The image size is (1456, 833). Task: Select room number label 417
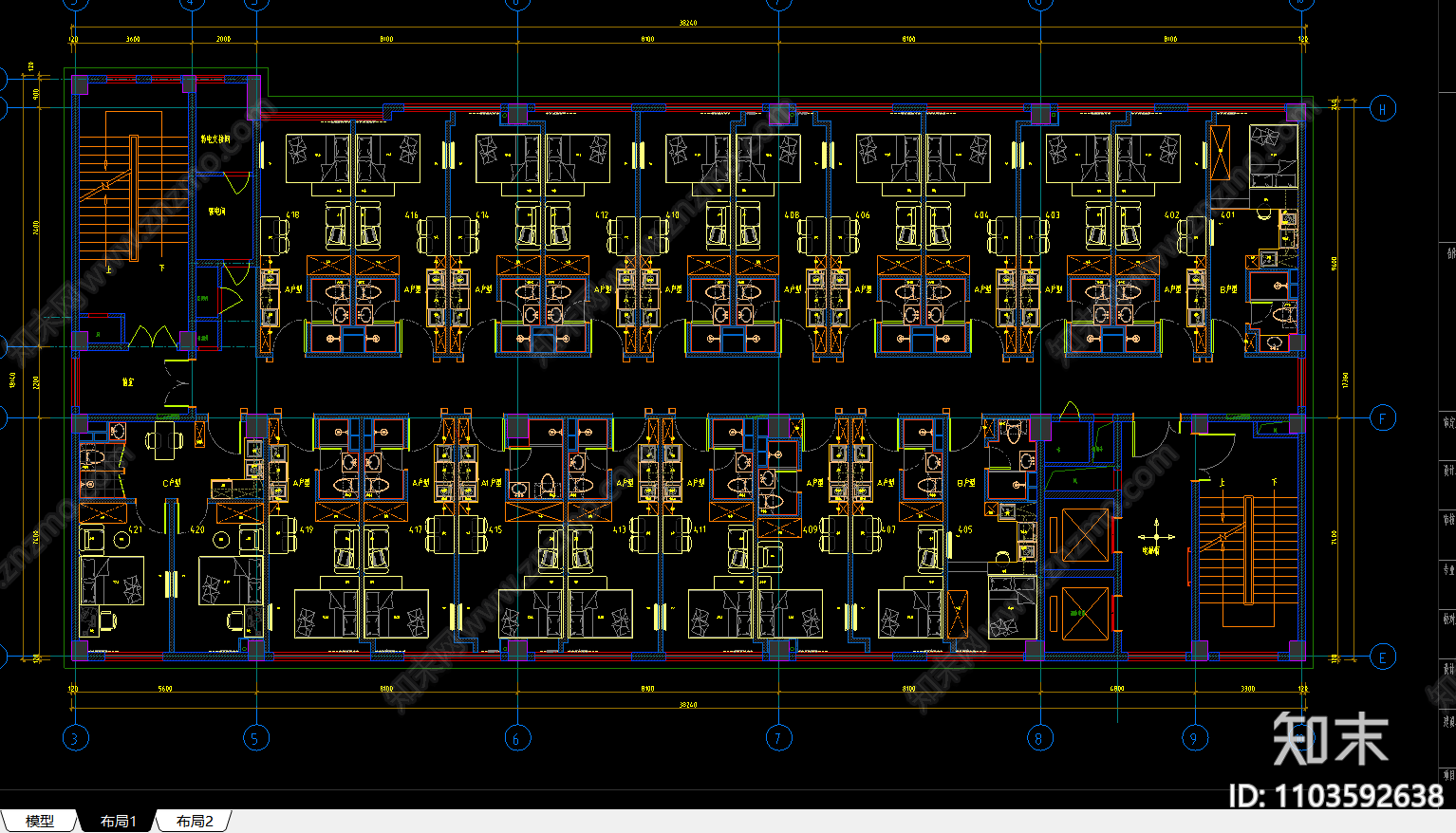pos(416,530)
